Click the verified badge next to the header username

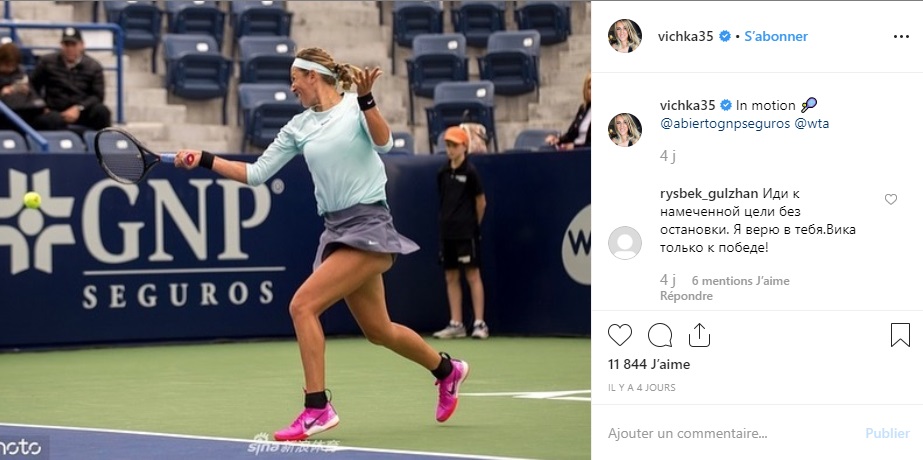tap(725, 37)
